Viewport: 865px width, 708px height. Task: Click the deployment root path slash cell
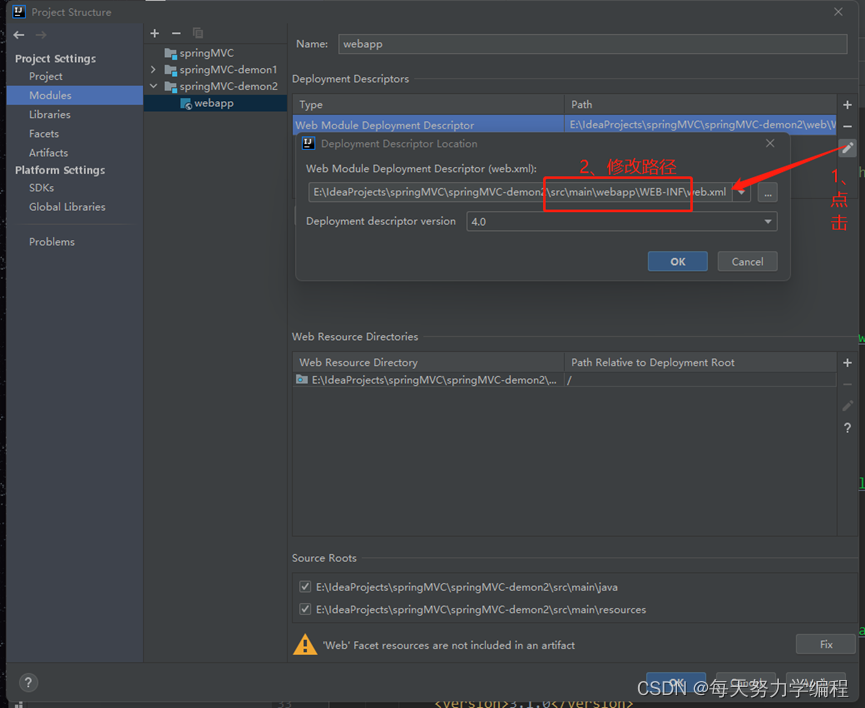click(700, 380)
